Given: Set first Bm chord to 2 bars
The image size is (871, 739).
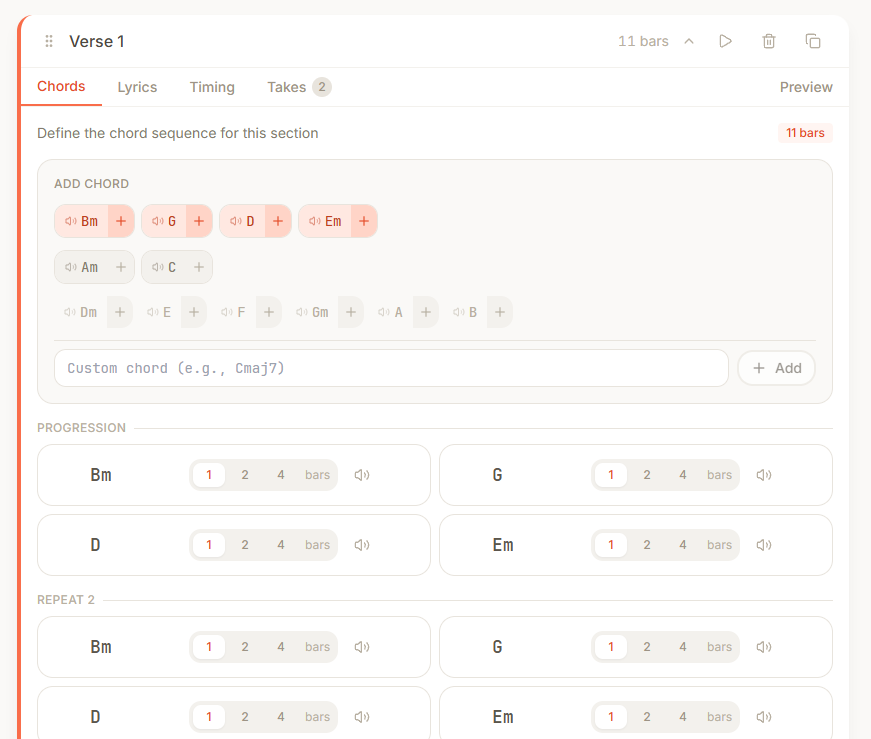Looking at the screenshot, I should click(245, 475).
